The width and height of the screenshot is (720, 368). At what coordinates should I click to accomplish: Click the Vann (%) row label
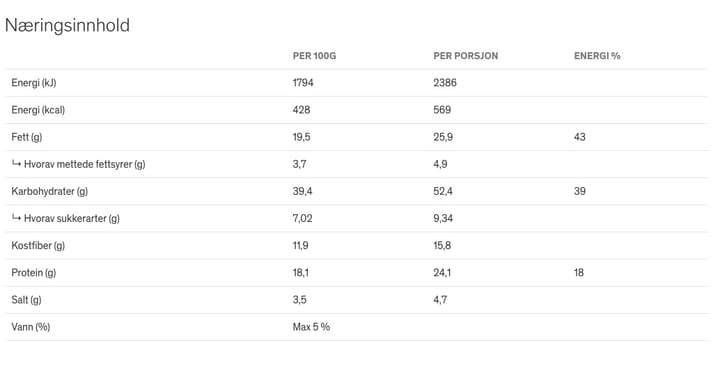point(31,327)
